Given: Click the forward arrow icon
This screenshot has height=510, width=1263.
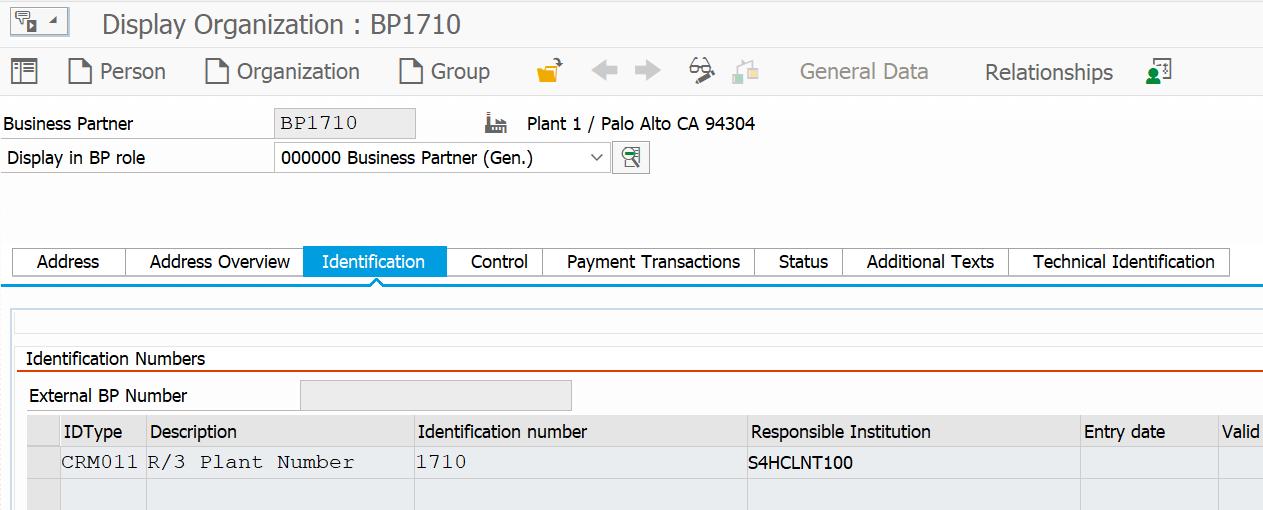Looking at the screenshot, I should point(648,71).
